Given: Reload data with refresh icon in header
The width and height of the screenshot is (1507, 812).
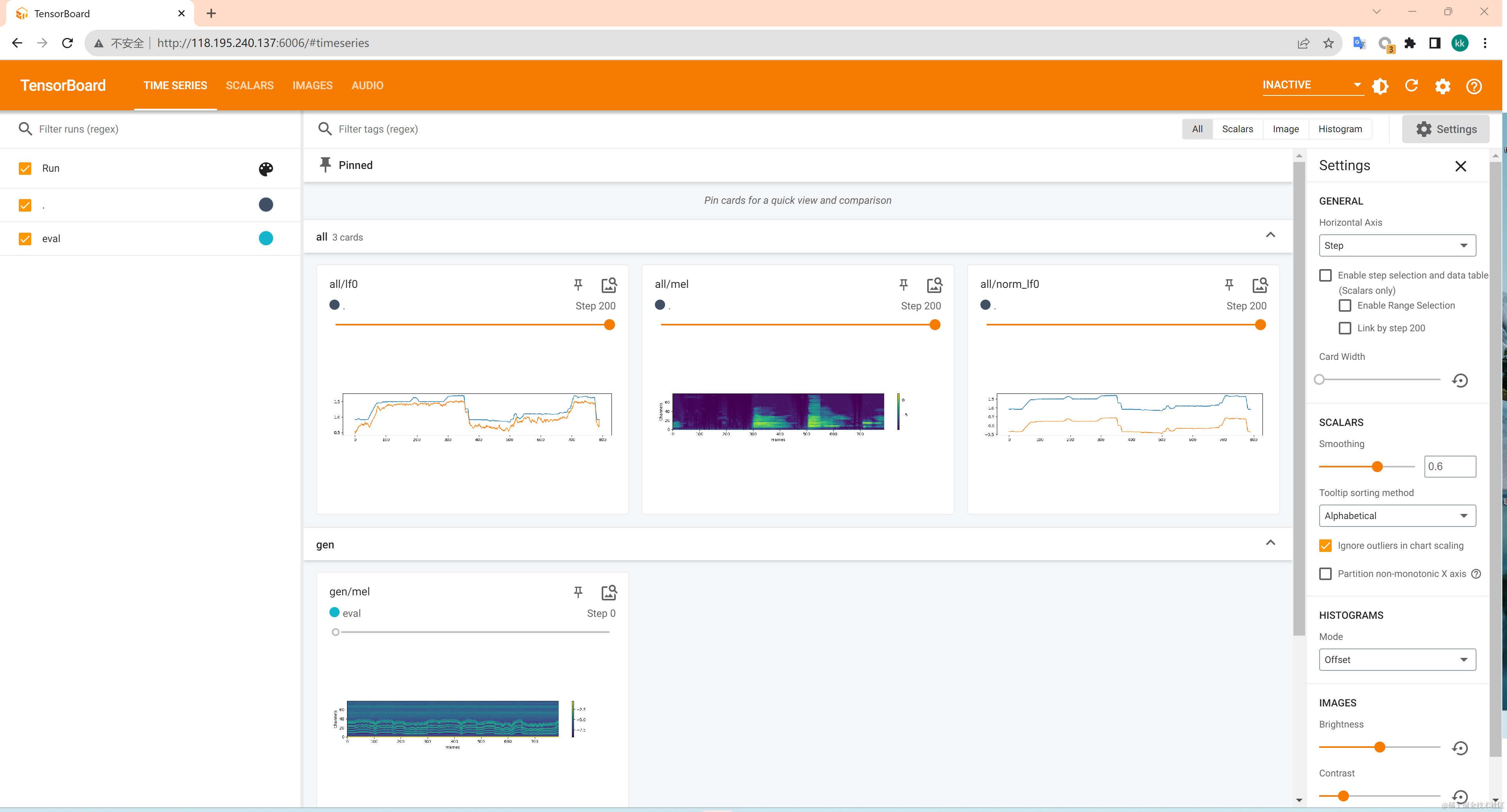Looking at the screenshot, I should point(1411,86).
